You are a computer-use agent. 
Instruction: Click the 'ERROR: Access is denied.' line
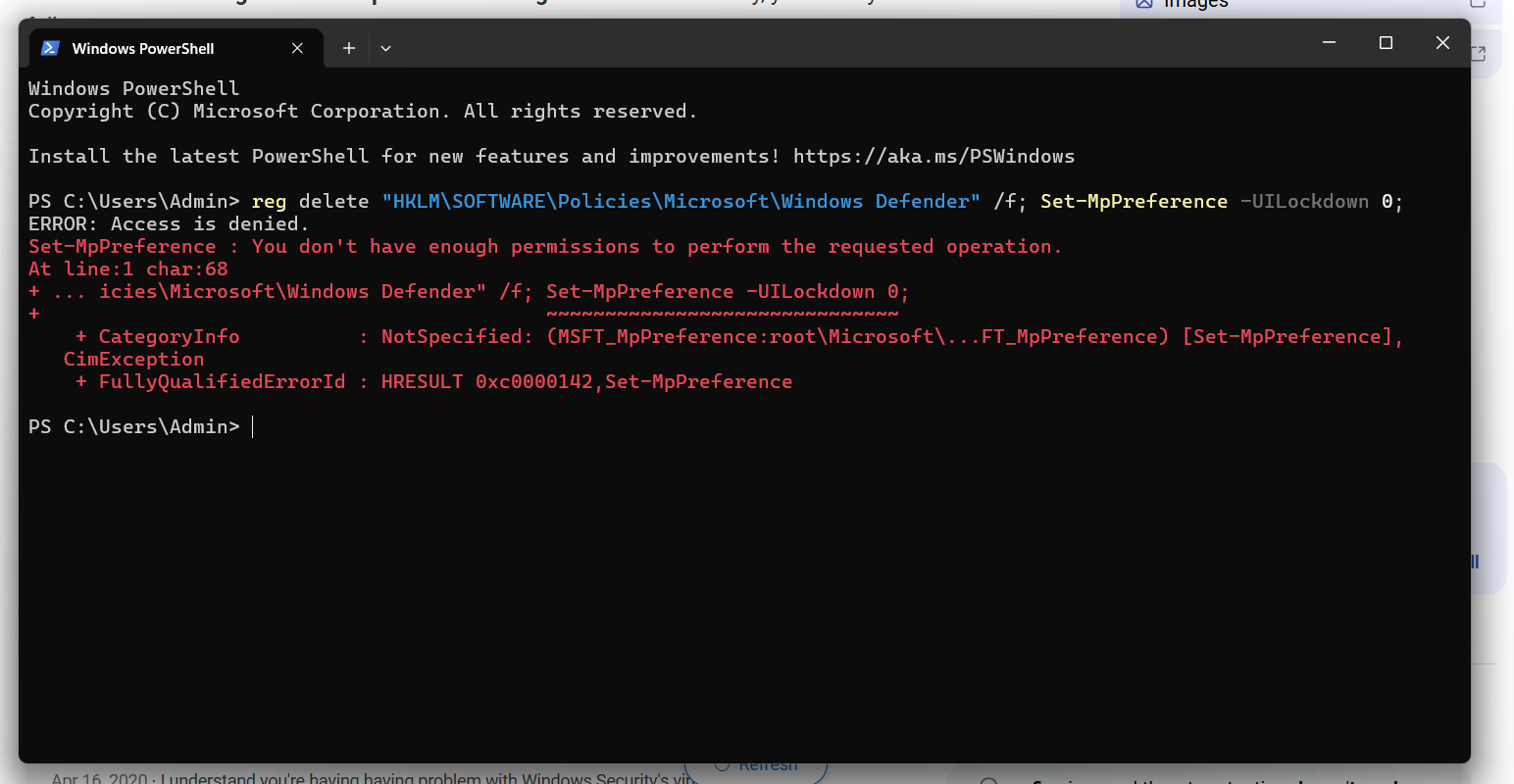click(169, 224)
